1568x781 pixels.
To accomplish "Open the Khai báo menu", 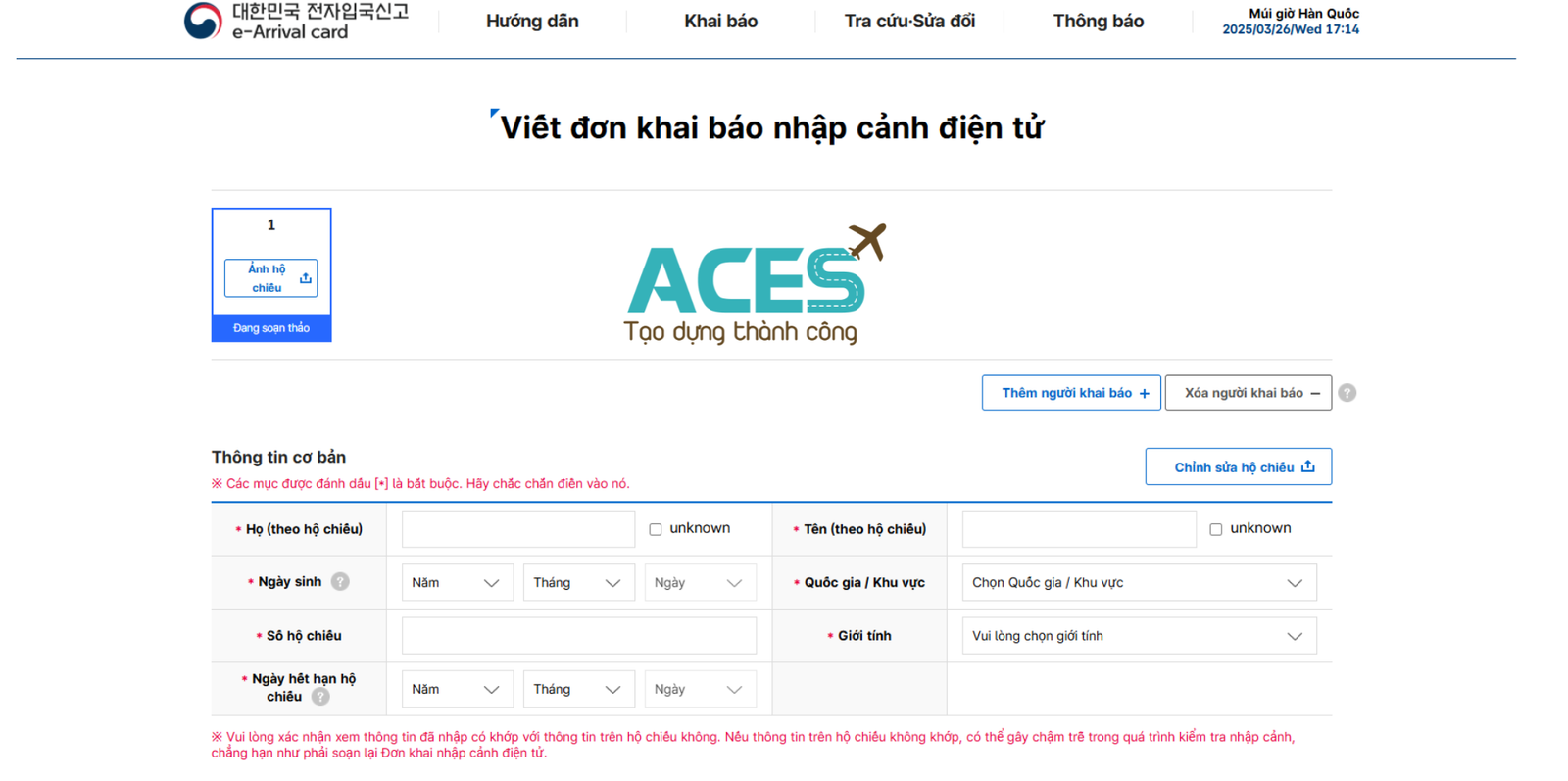I will [720, 21].
